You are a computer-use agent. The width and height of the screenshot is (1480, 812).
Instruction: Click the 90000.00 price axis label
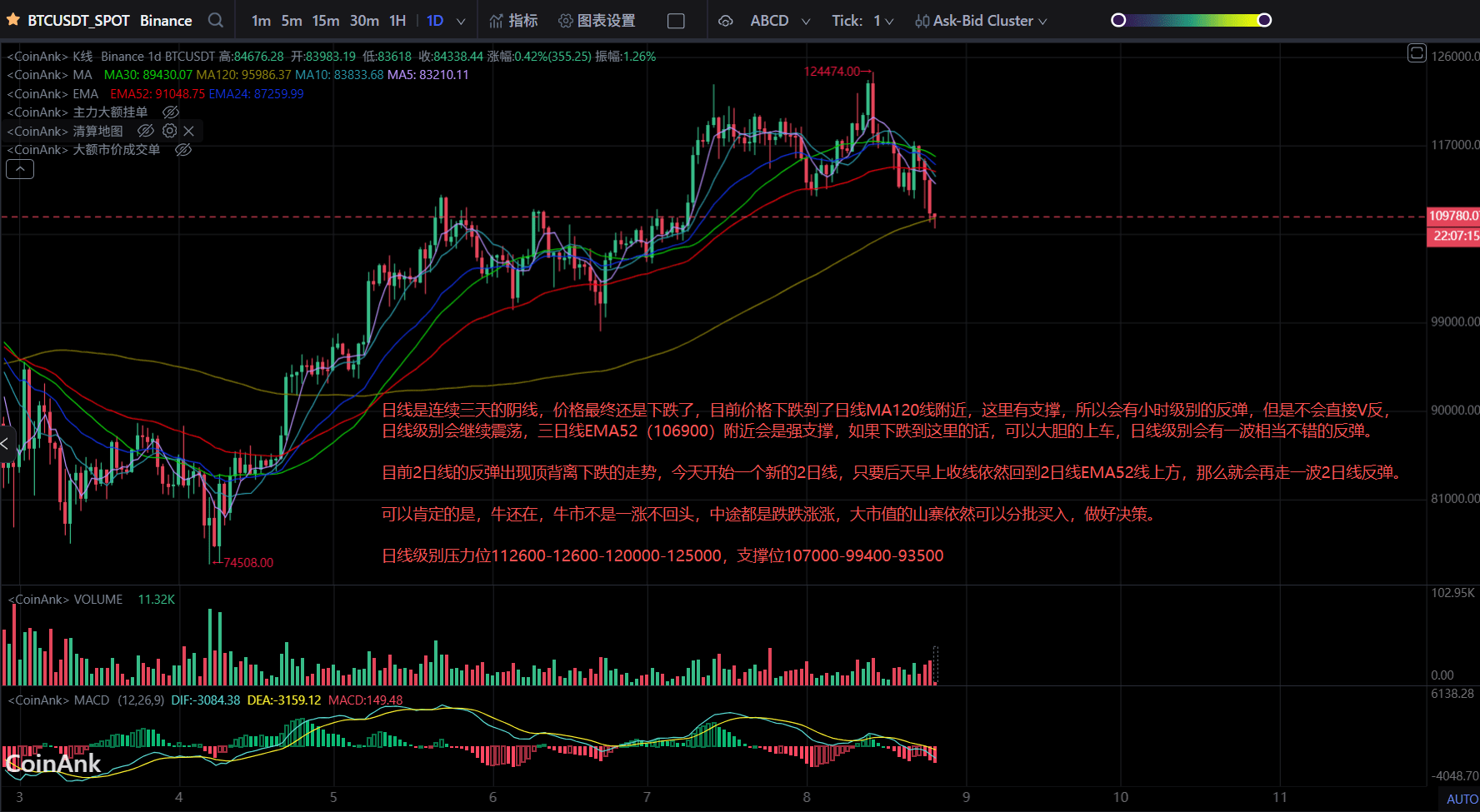tap(1455, 410)
